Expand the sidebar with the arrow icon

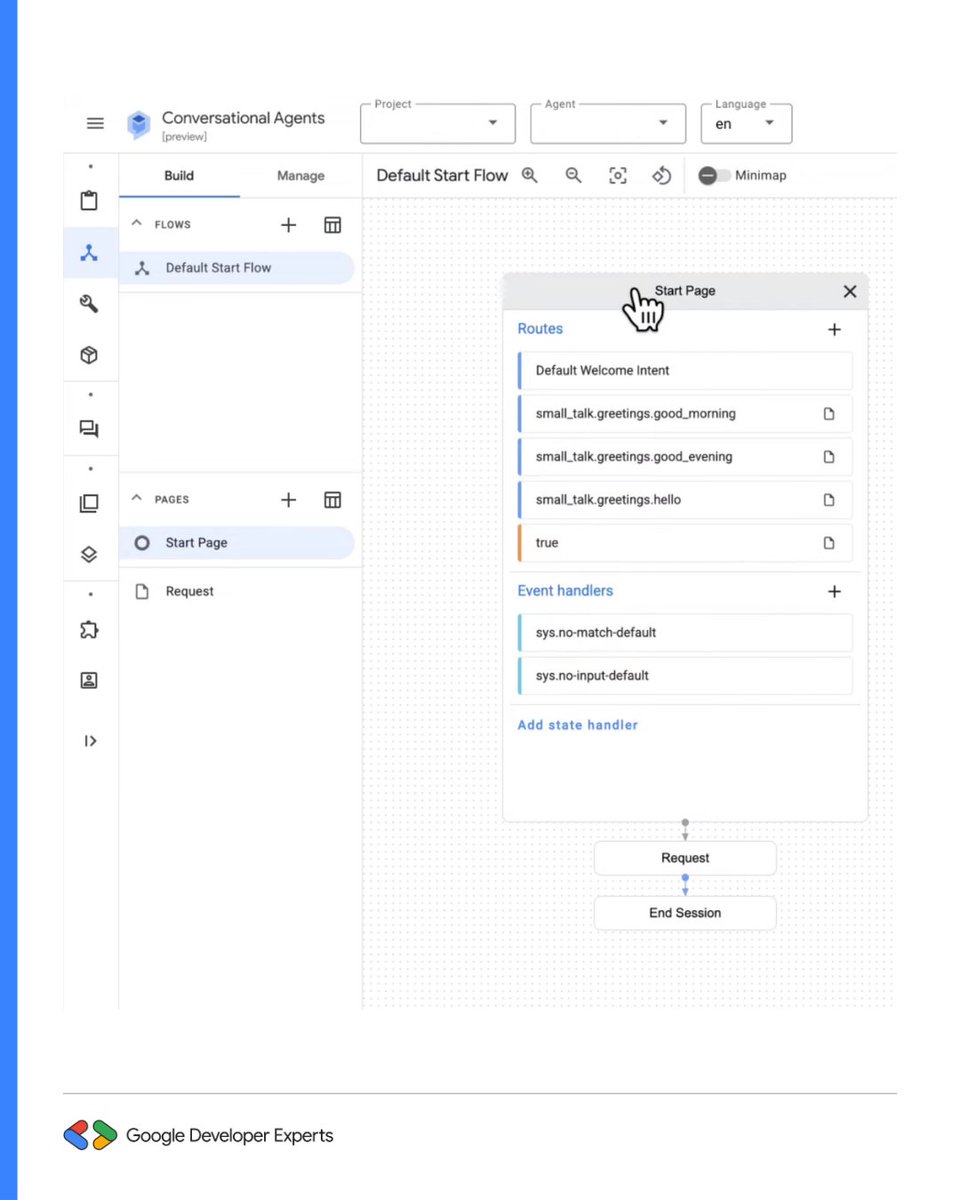[x=90, y=741]
